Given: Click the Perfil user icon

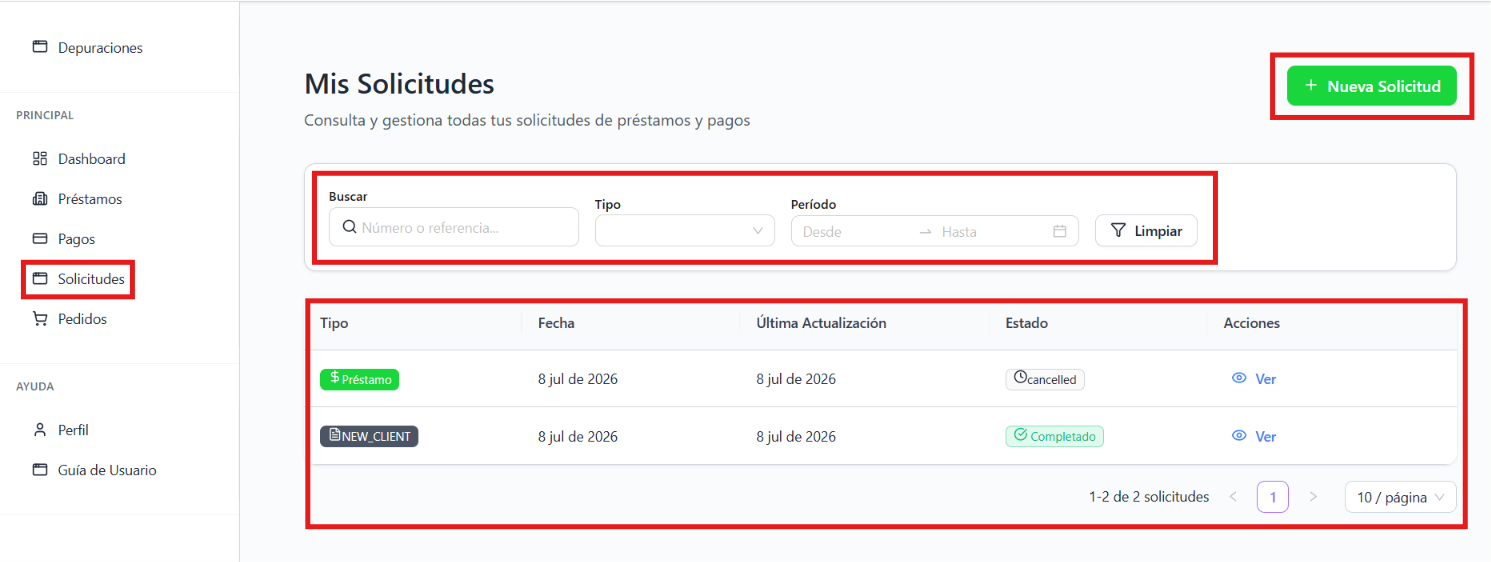Looking at the screenshot, I should point(40,430).
